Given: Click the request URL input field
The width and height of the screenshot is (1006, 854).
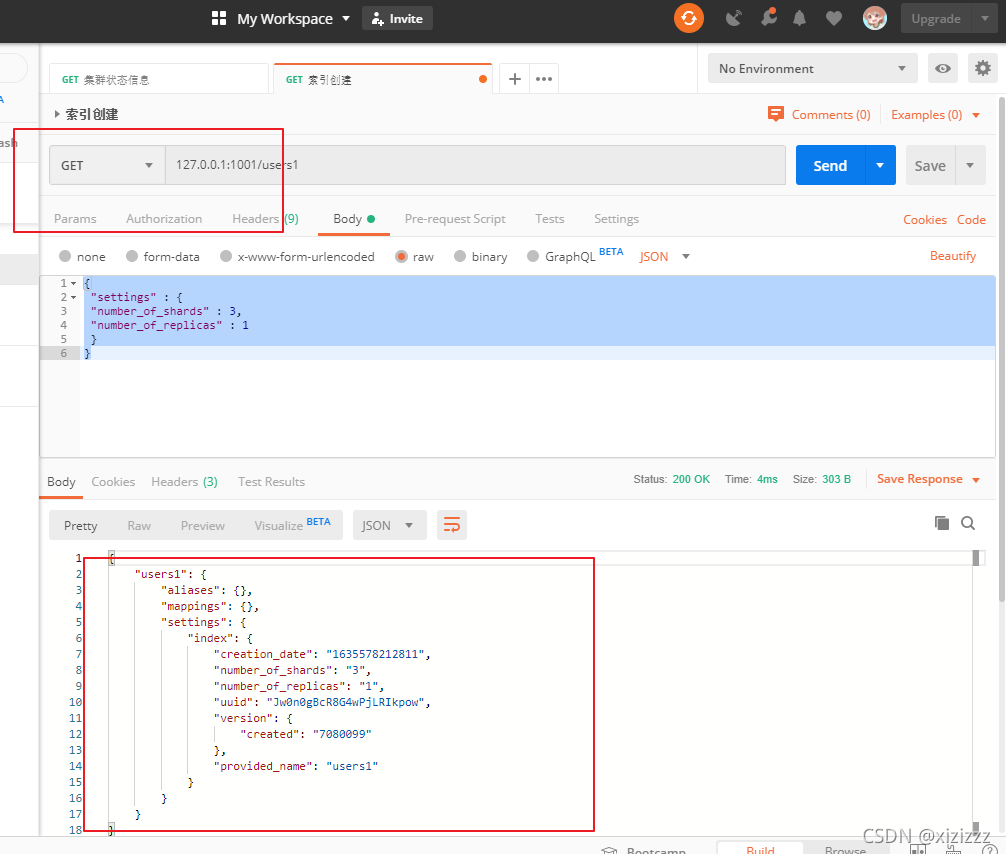Looking at the screenshot, I should (475, 166).
